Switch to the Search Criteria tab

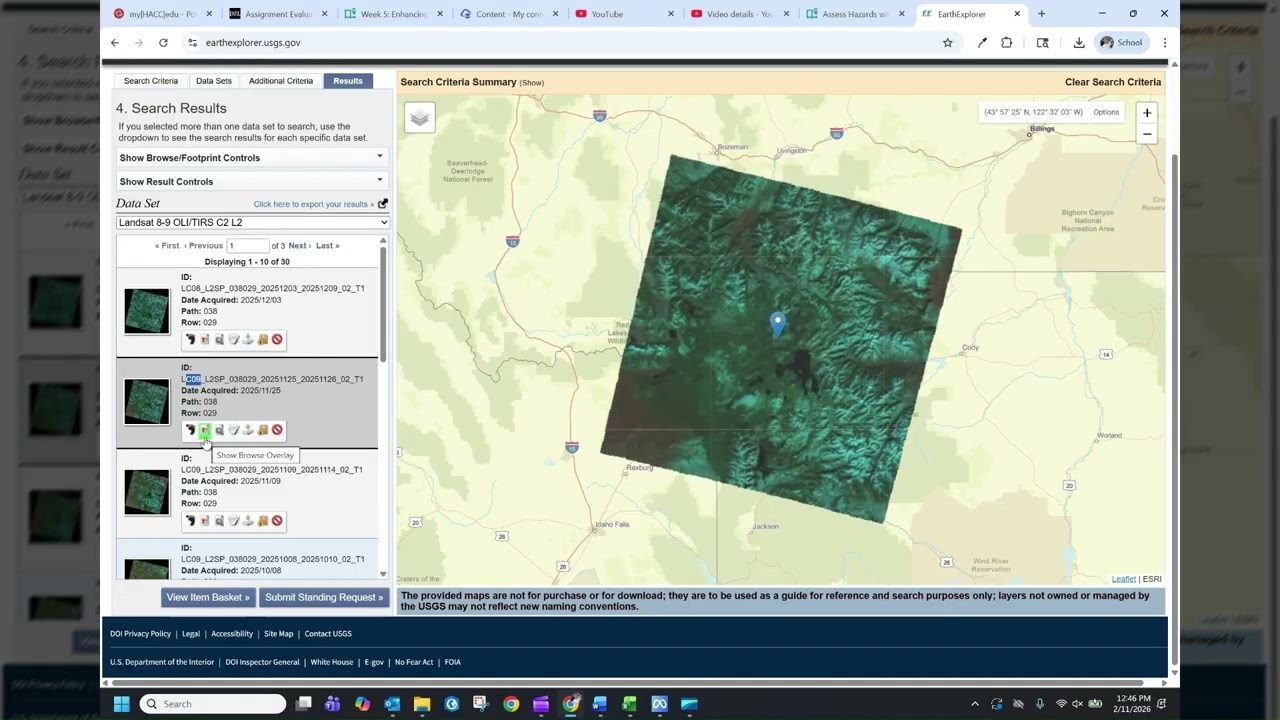151,81
